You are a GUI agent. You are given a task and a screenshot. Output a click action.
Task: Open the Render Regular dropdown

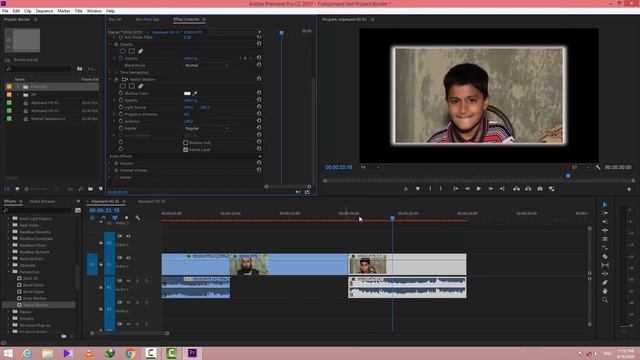click(x=206, y=128)
